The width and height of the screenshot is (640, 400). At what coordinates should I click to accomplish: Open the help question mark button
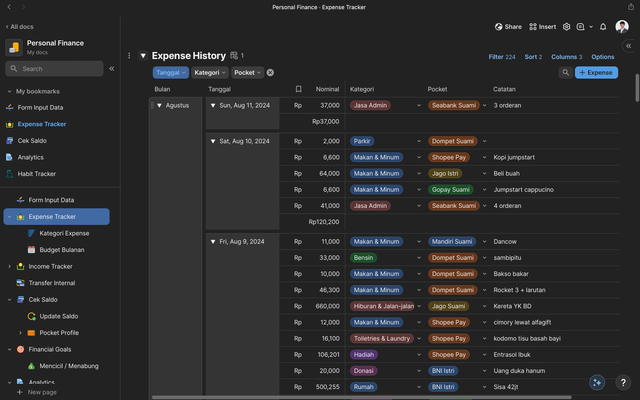click(x=623, y=382)
